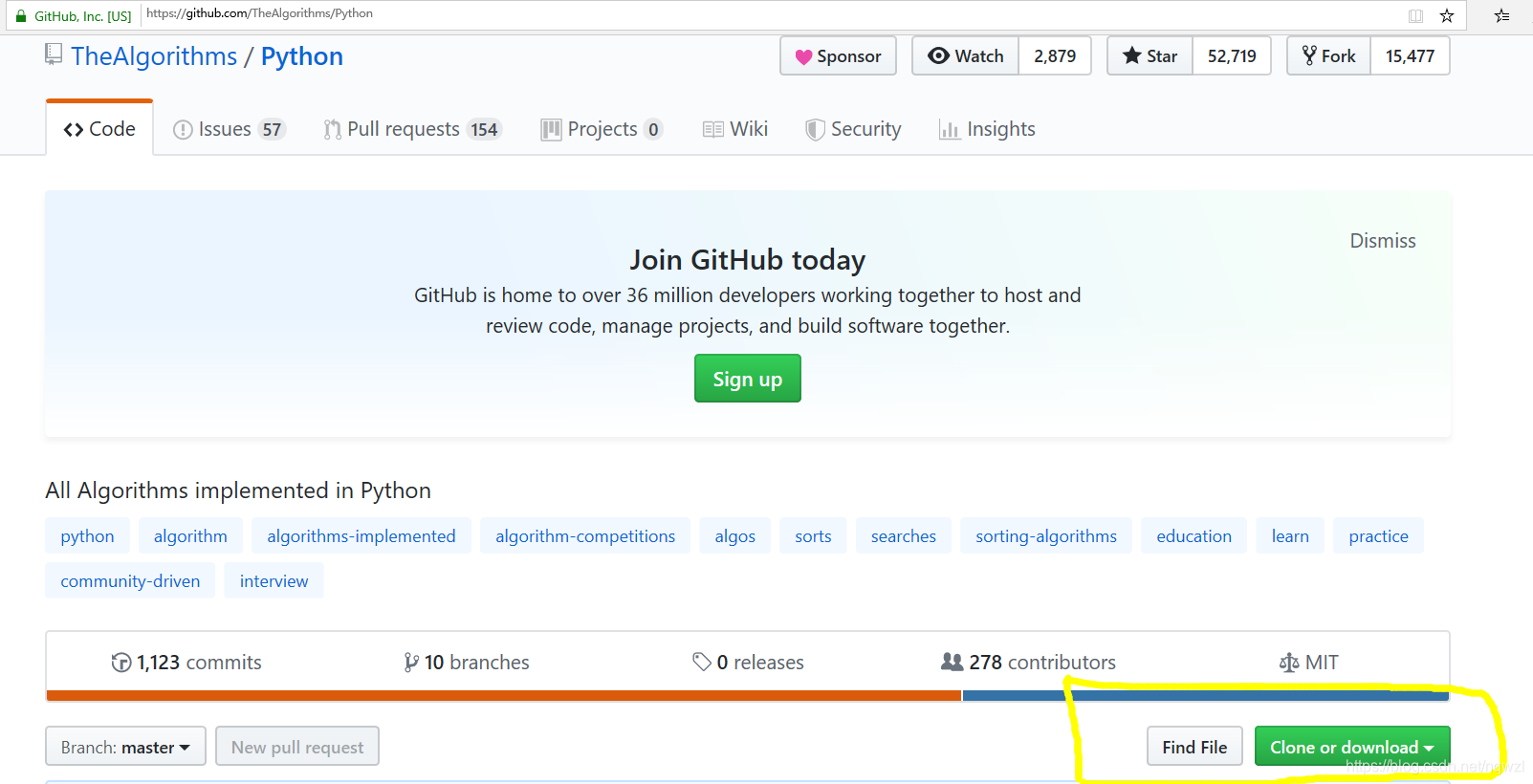Click the heart Sponsor button

[x=838, y=56]
